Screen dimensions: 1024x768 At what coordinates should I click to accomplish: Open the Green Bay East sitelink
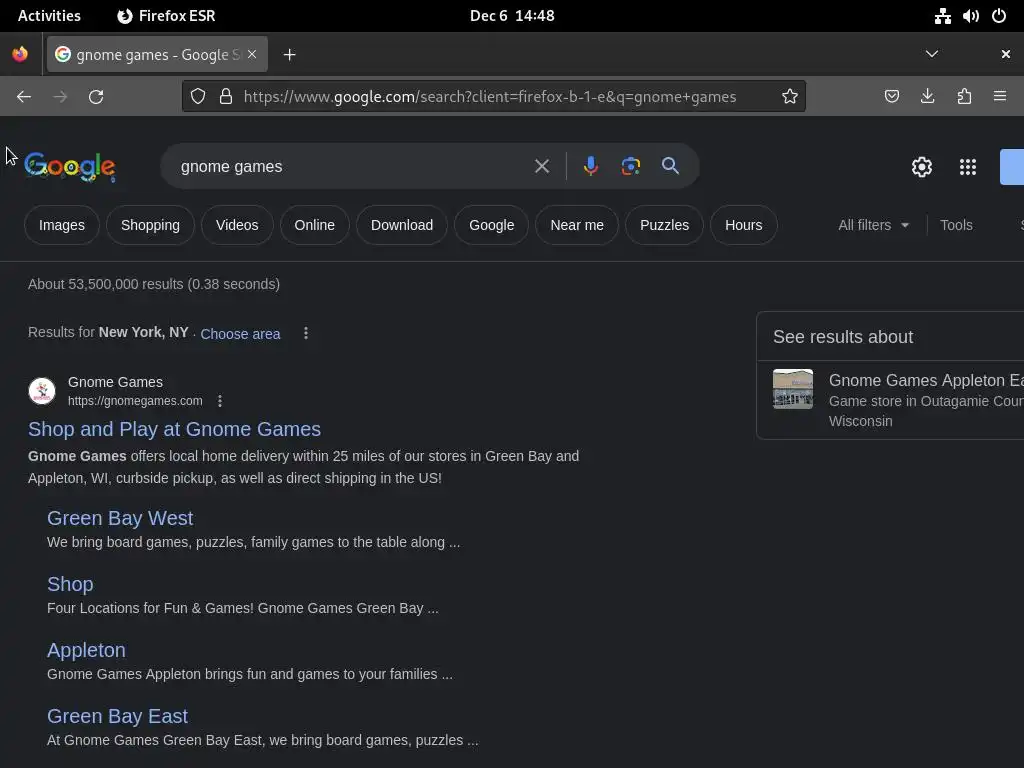[117, 716]
